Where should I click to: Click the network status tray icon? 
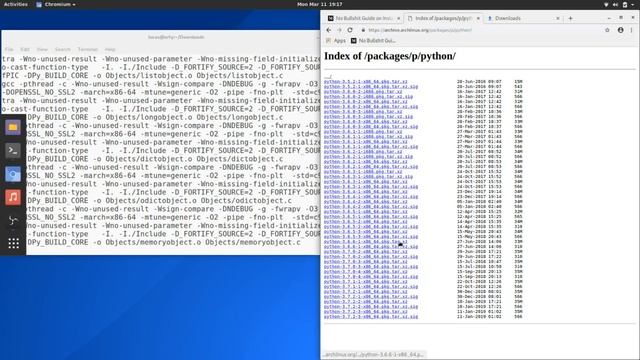coord(606,4)
